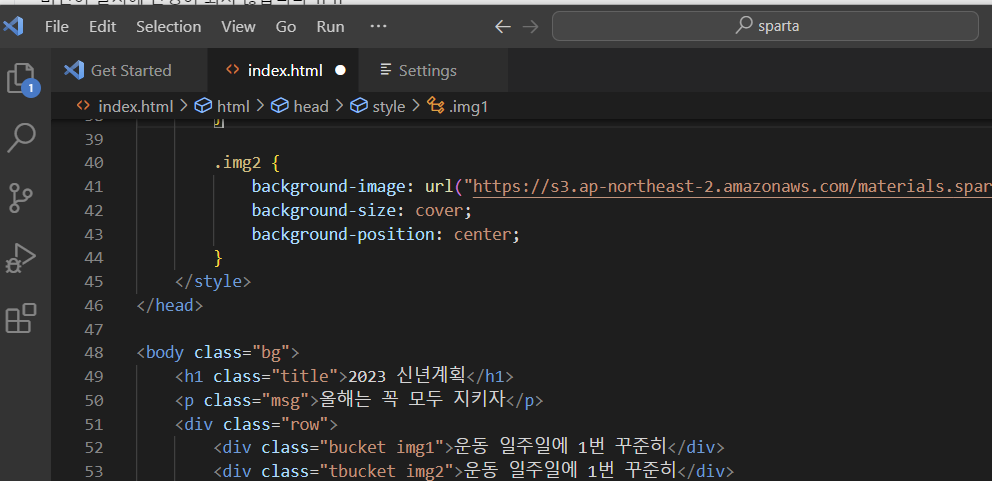Click the .img1 breadcrumb item
The height and width of the screenshot is (481, 992).
tap(457, 106)
